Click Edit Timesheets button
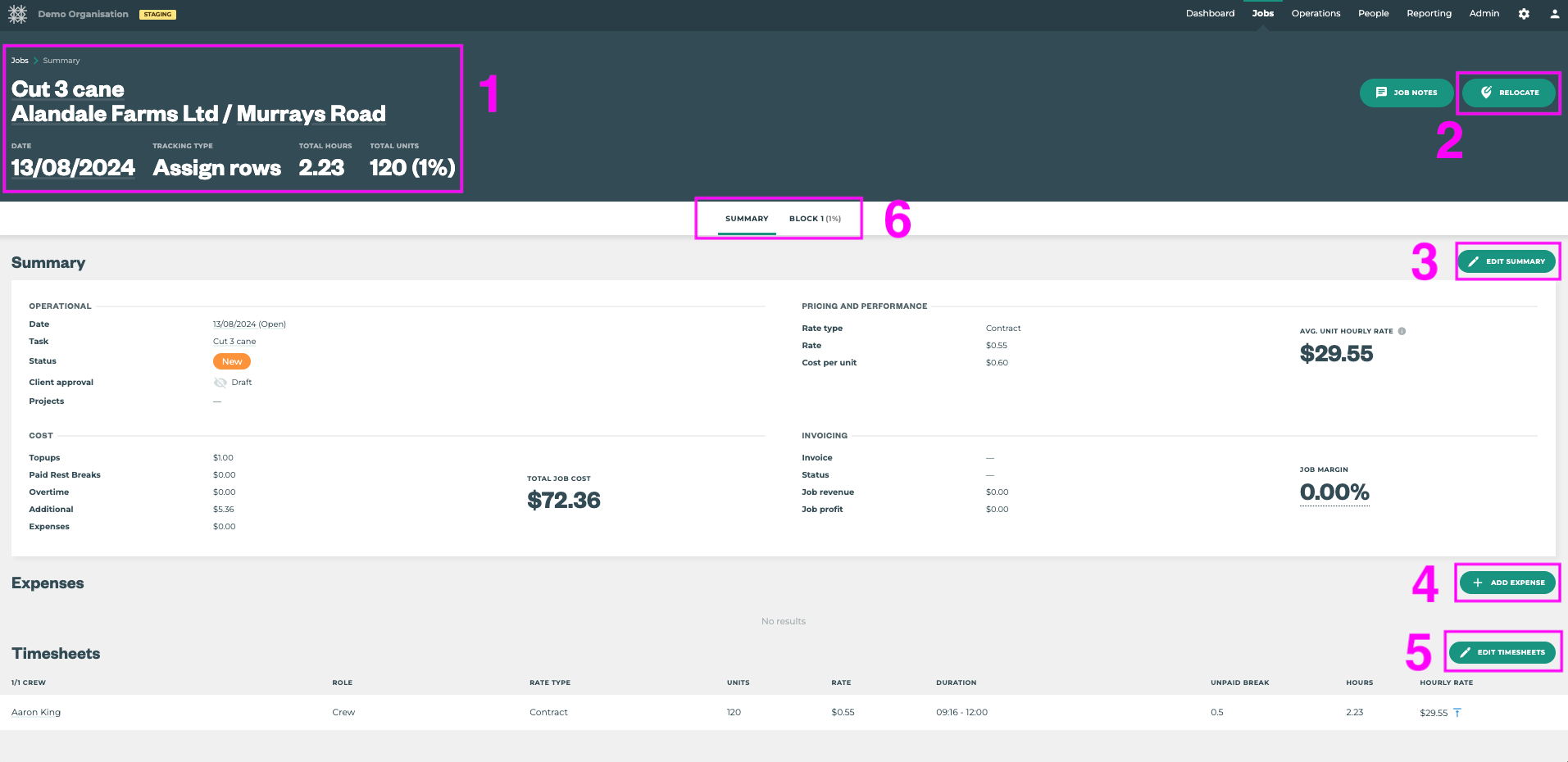The image size is (1568, 762). [1502, 652]
